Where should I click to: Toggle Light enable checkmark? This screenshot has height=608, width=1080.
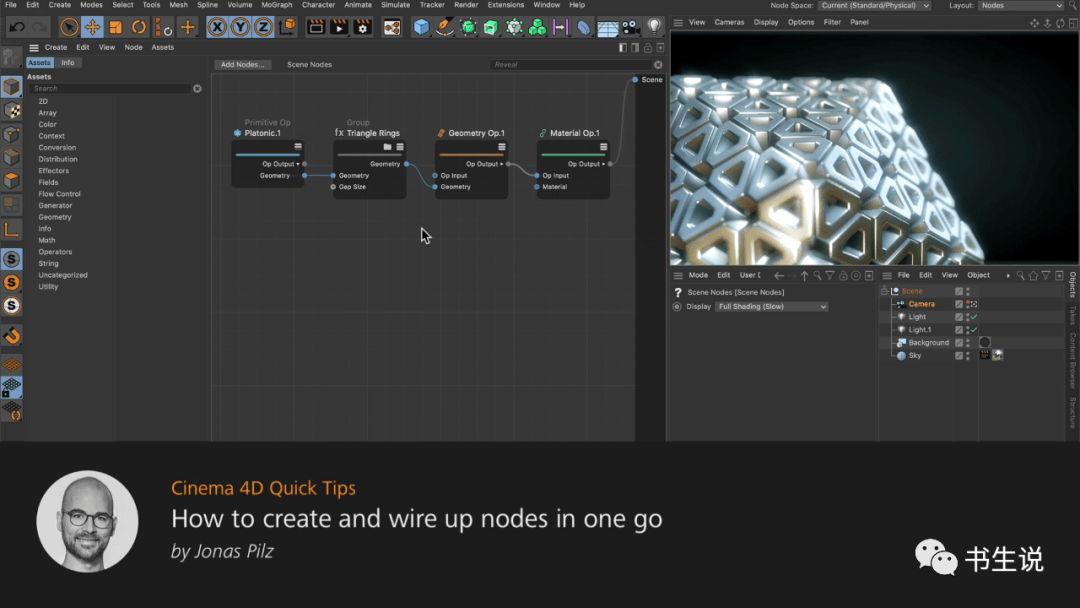(x=974, y=317)
